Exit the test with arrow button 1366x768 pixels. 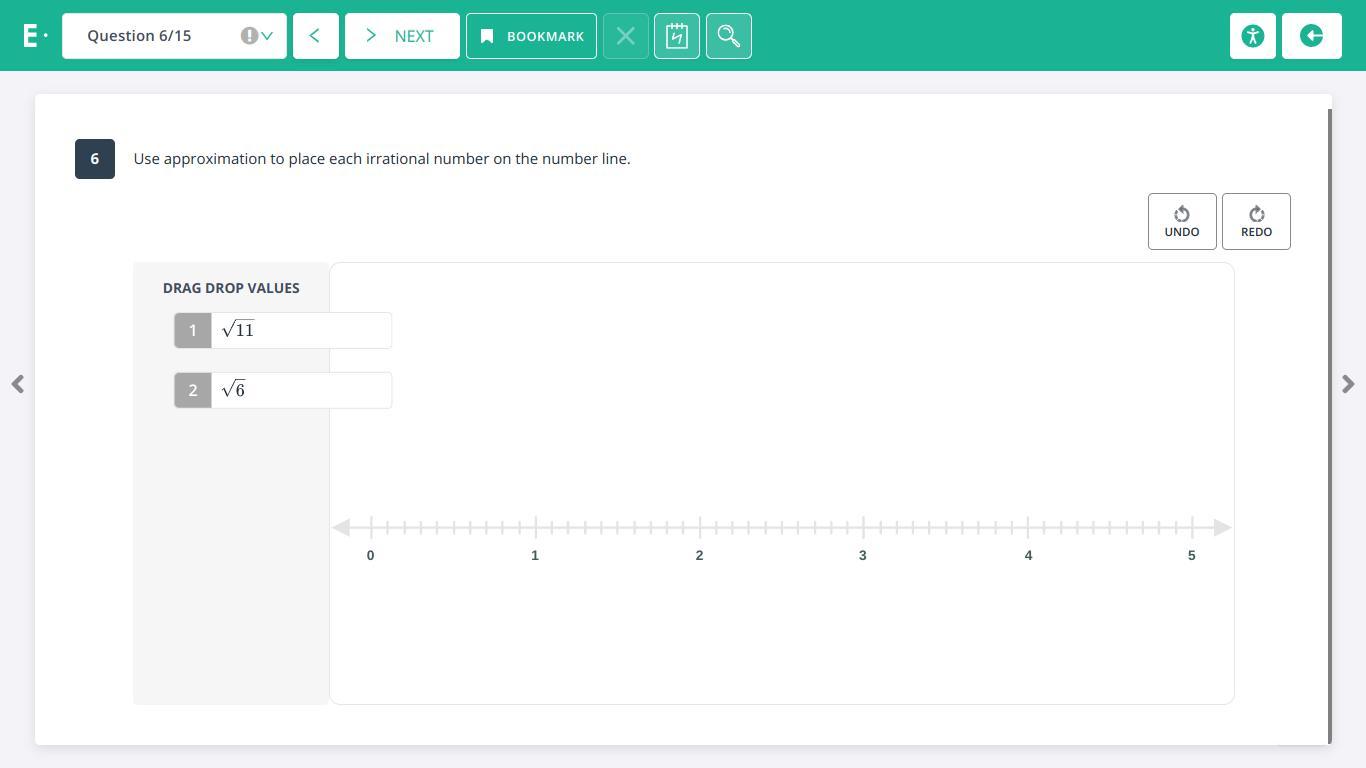coord(1312,36)
